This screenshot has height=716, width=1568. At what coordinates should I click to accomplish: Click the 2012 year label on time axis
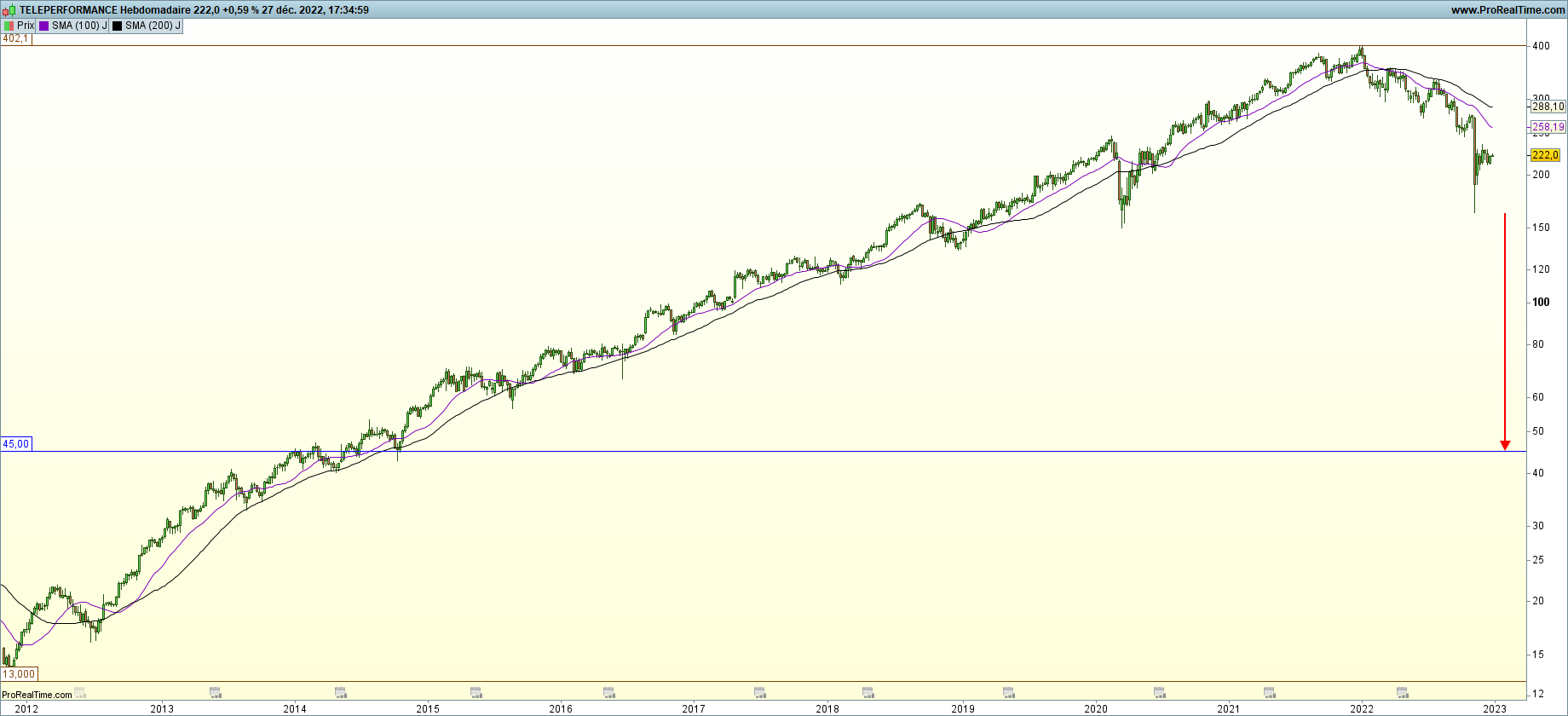click(x=26, y=708)
